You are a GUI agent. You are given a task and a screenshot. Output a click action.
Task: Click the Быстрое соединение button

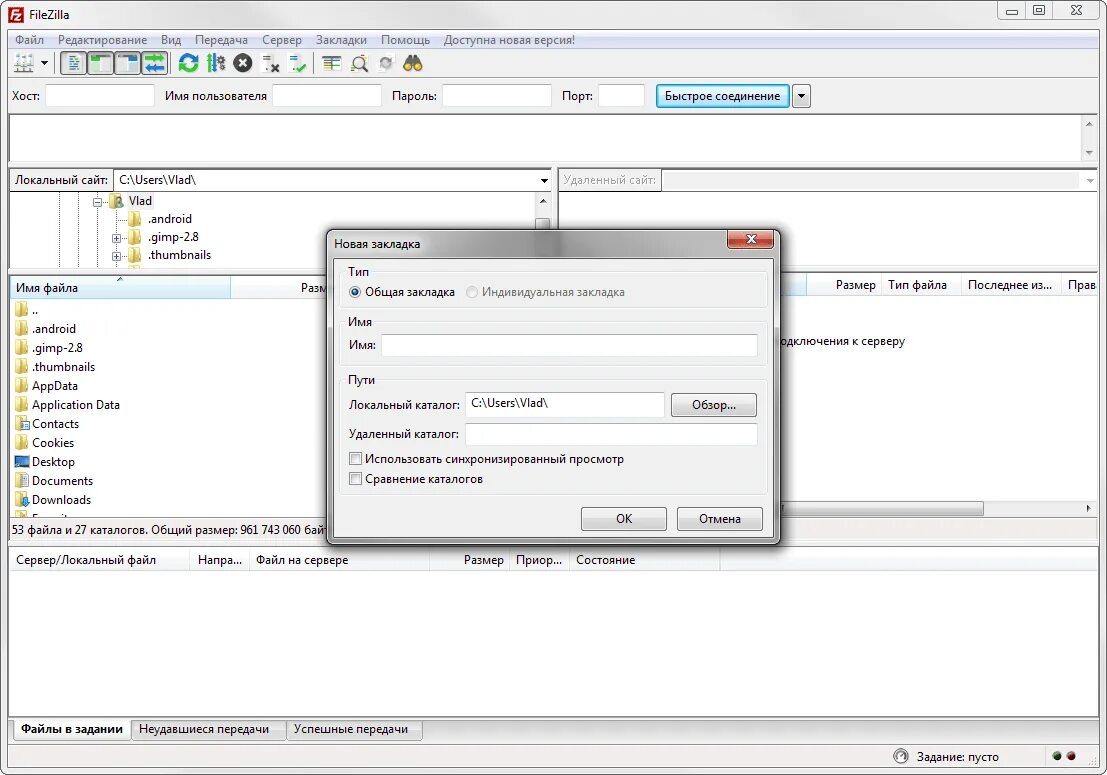pos(722,96)
